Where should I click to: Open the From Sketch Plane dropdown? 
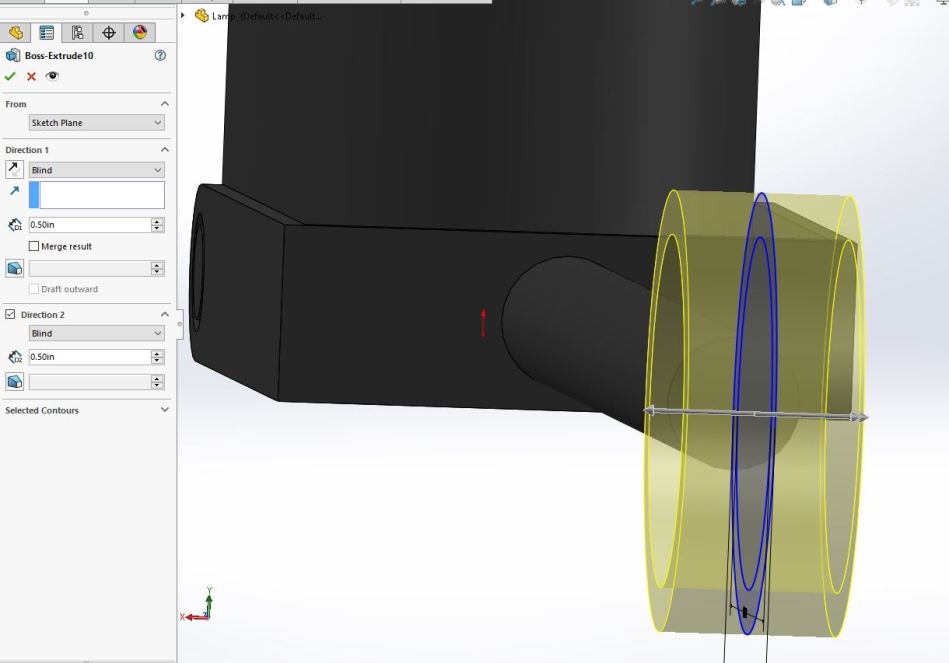click(96, 123)
